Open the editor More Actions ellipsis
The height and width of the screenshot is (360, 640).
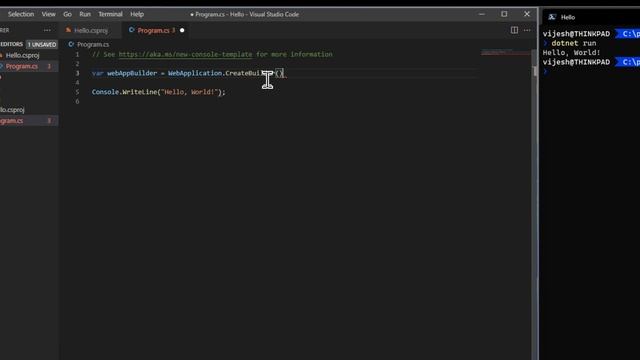527,30
